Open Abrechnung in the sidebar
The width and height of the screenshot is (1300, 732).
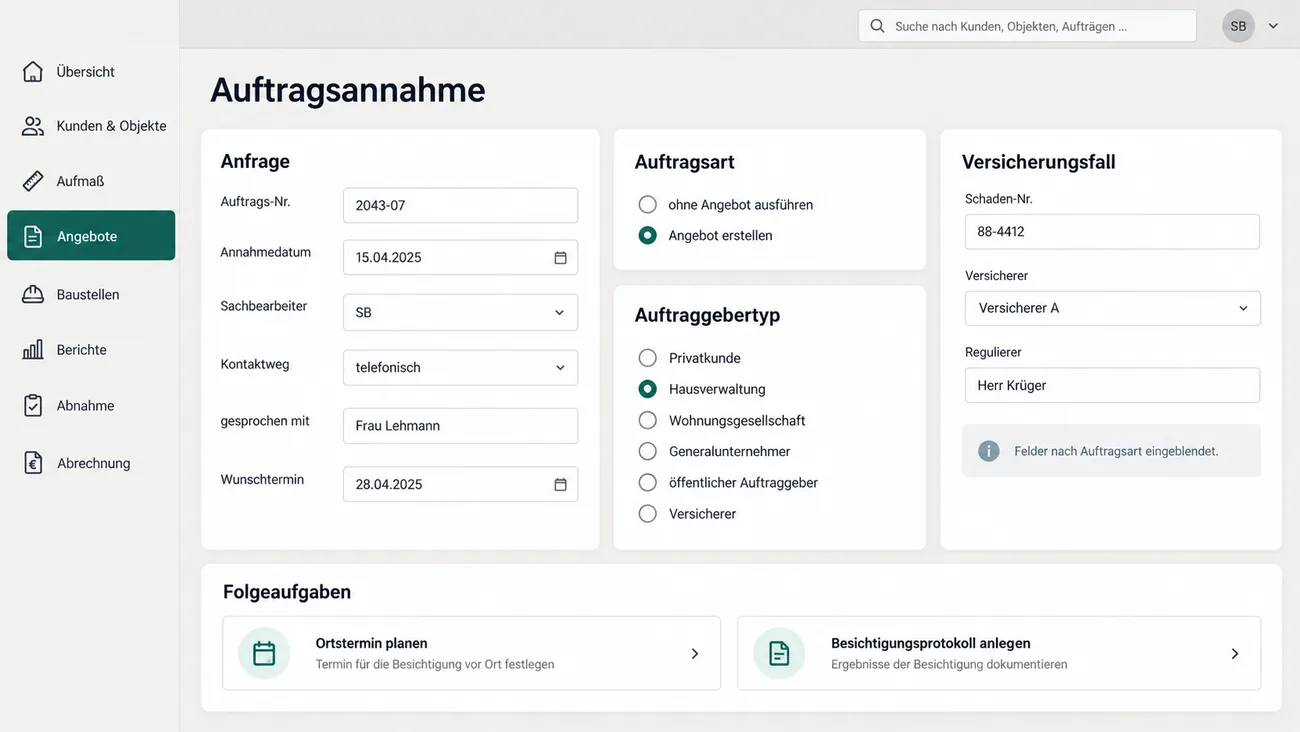pyautogui.click(x=91, y=463)
